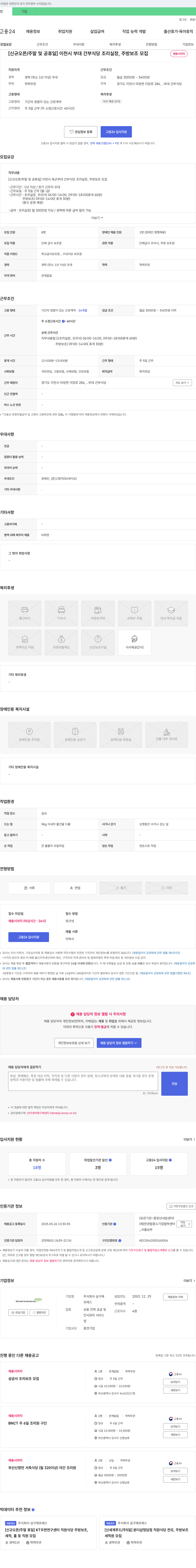Image resolution: width=196 pixels, height=1568 pixels.
Task: Expand 더보기 next to 기업정보 heading
Action: tap(189, 1281)
